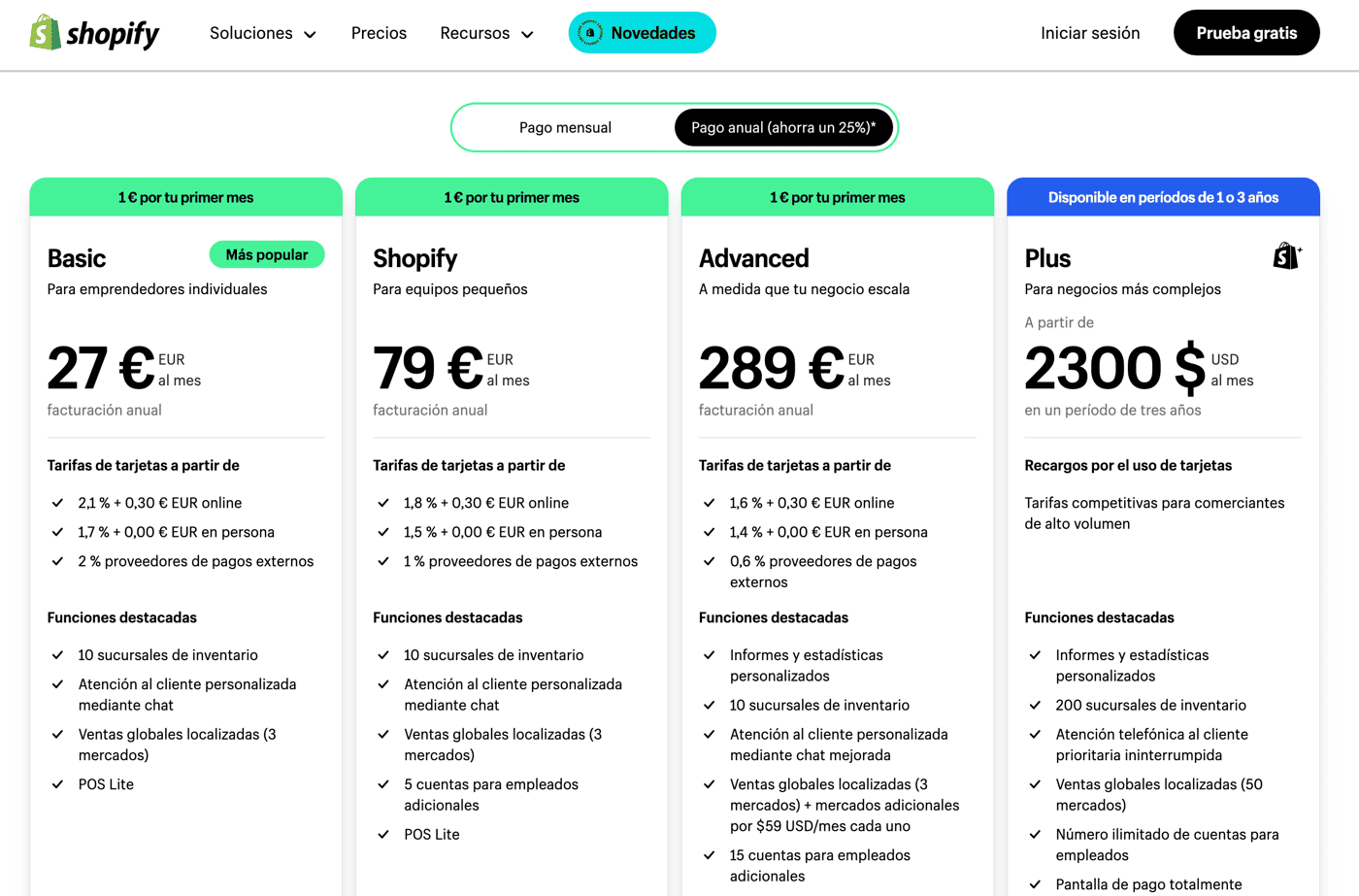
Task: Click Disponible en períodos de 1 o 3 años banner
Action: (x=1164, y=197)
